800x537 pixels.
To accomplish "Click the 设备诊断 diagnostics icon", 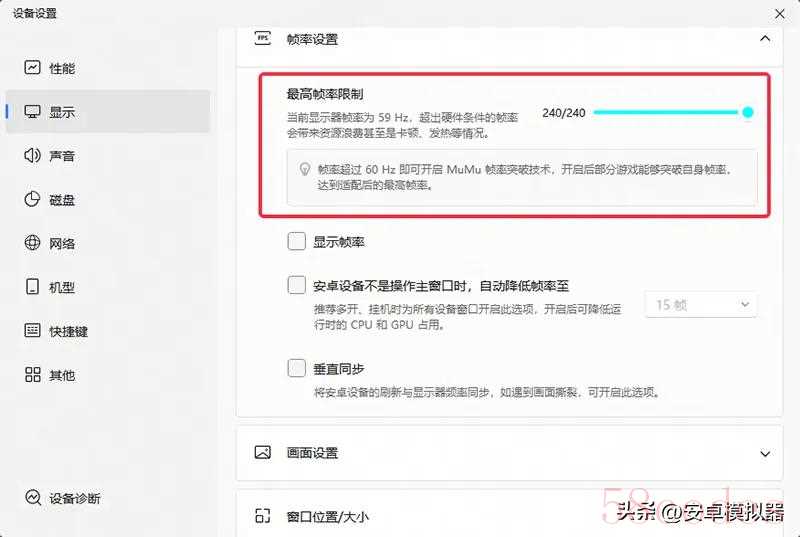I will click(33, 498).
